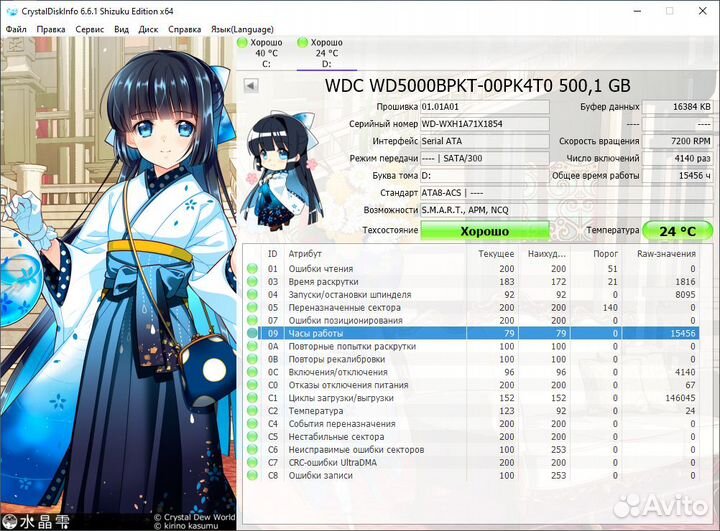Click raw value 1816 in spin-up row
The image size is (720, 531).
tap(685, 282)
